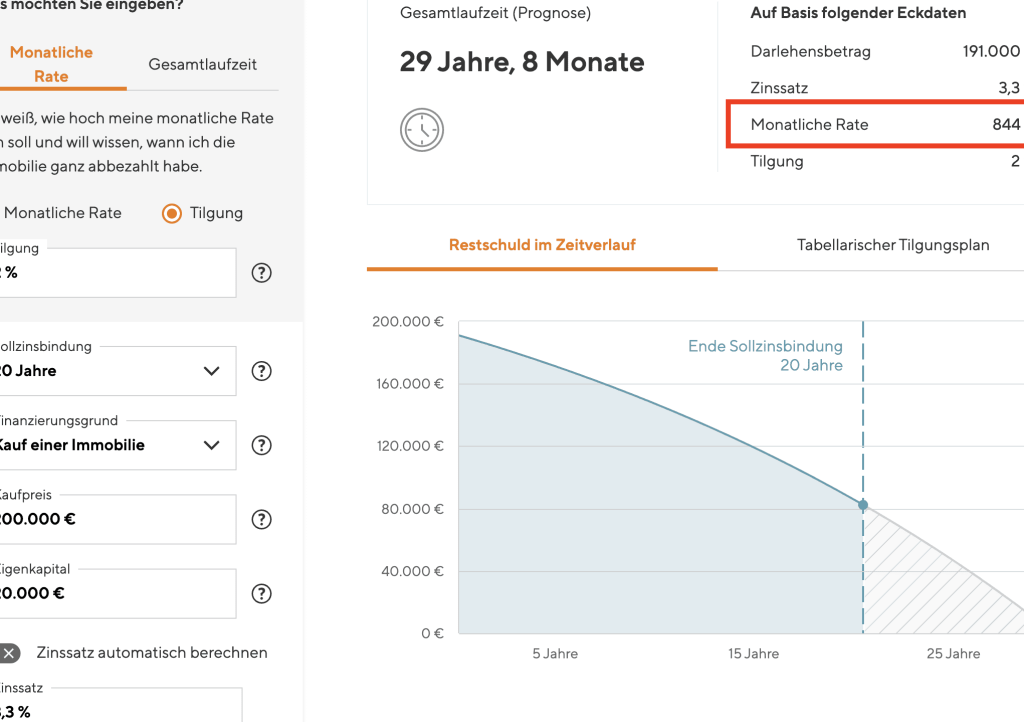Select the Tilgung radio button
This screenshot has height=722, width=1024.
[x=172, y=213]
